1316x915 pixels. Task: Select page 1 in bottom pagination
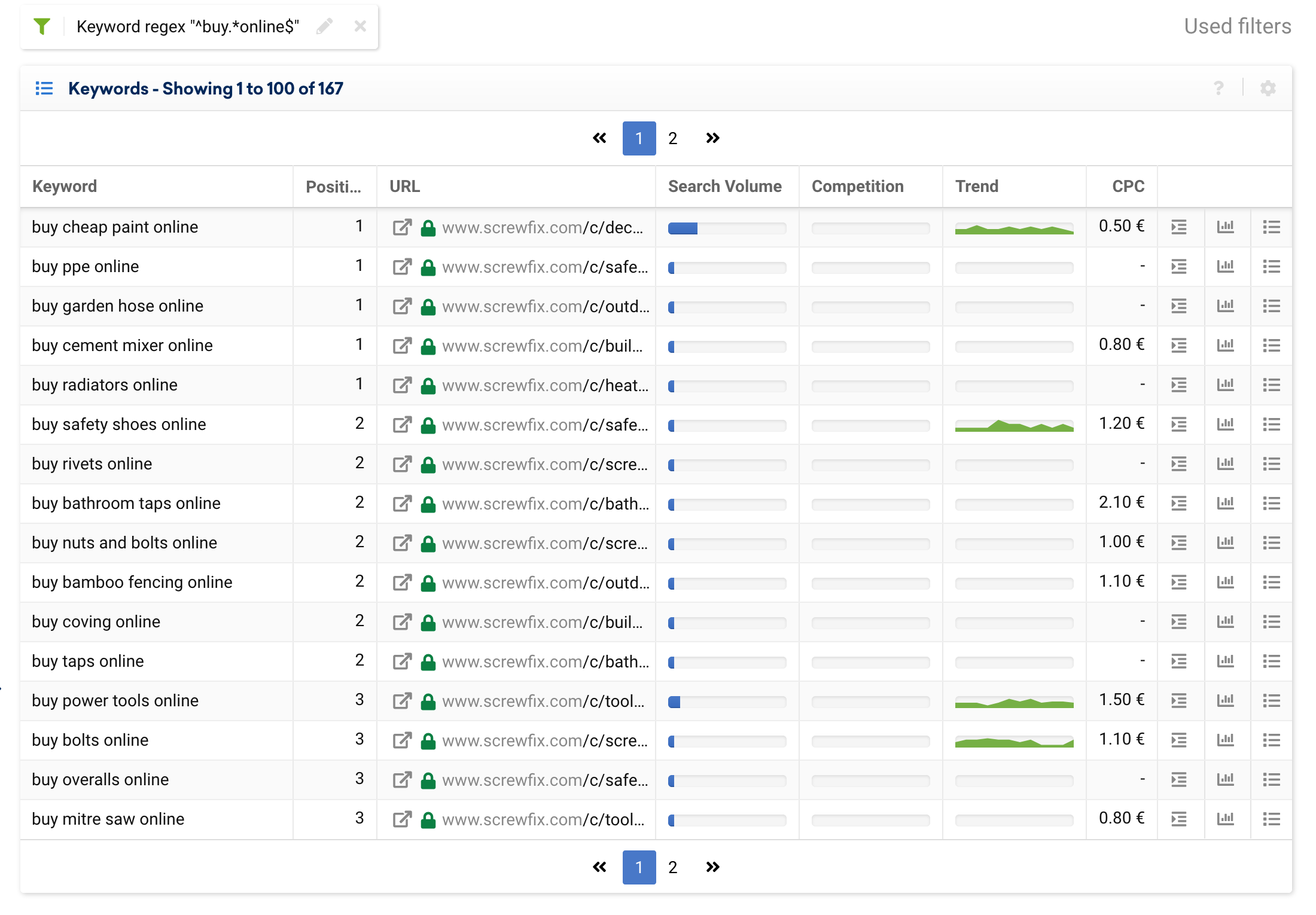[x=639, y=867]
